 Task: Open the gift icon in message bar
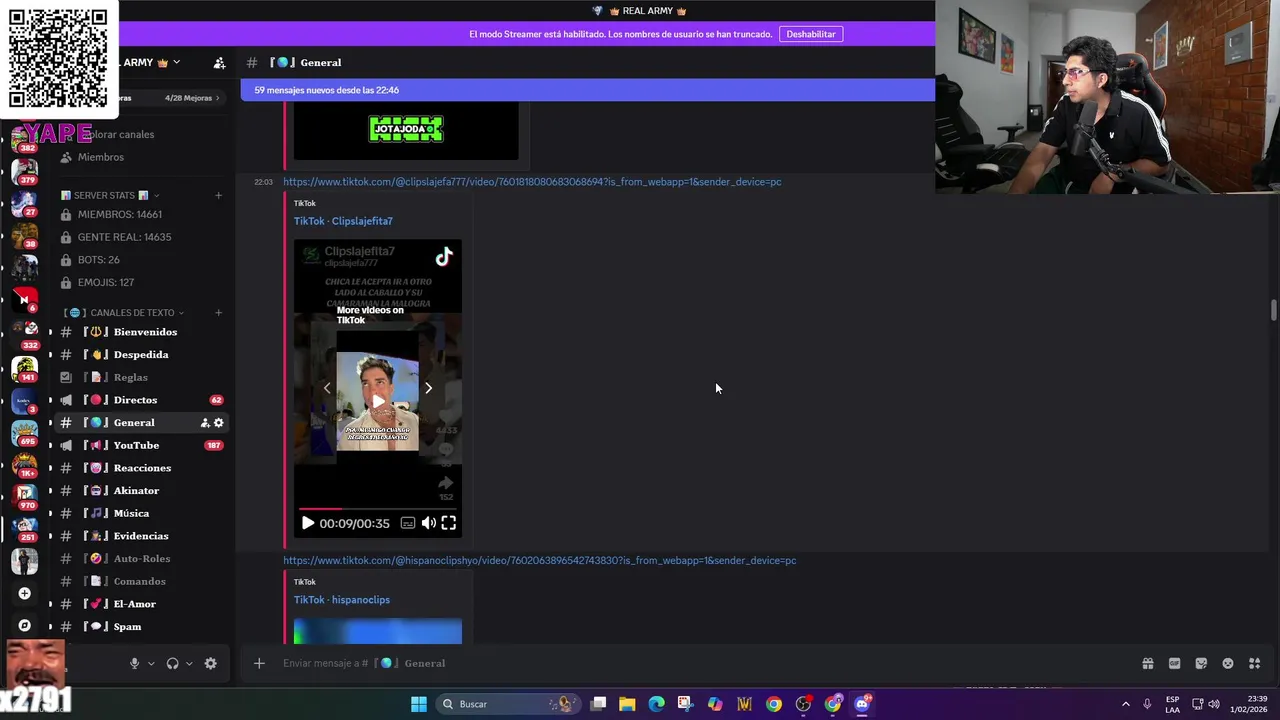(1148, 663)
